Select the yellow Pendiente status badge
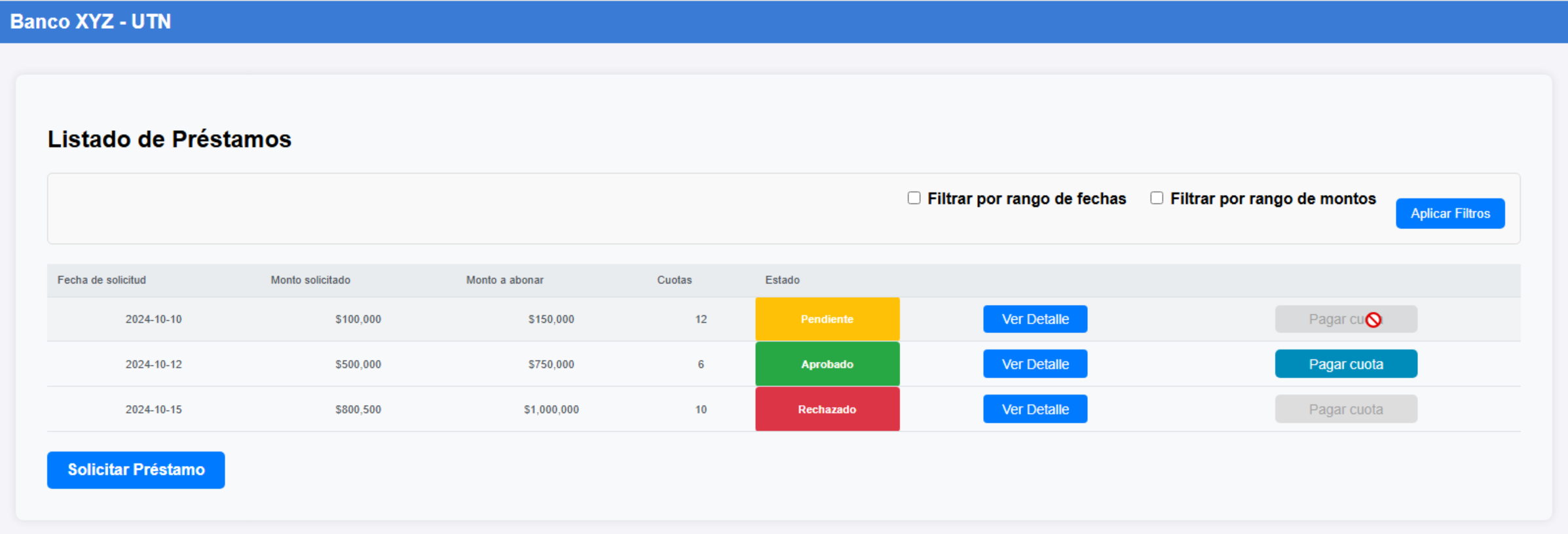This screenshot has height=534, width=1568. tap(827, 319)
